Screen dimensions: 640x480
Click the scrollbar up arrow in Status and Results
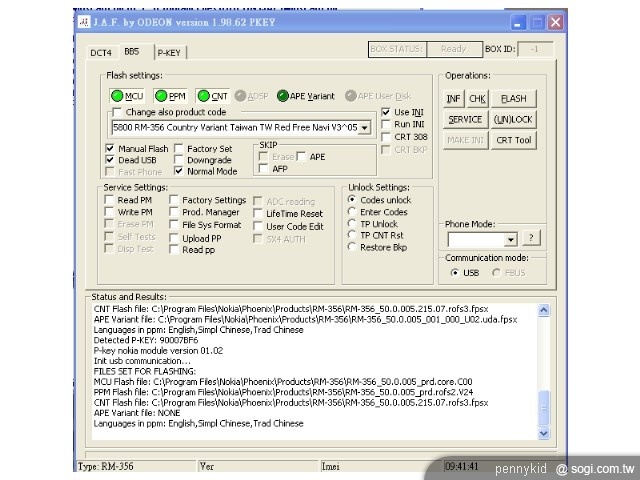543,310
